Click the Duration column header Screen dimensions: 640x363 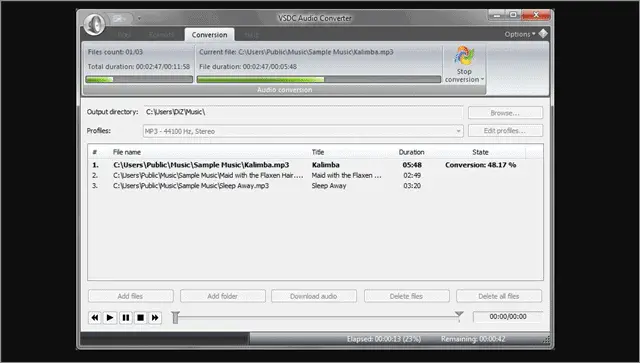click(411, 152)
